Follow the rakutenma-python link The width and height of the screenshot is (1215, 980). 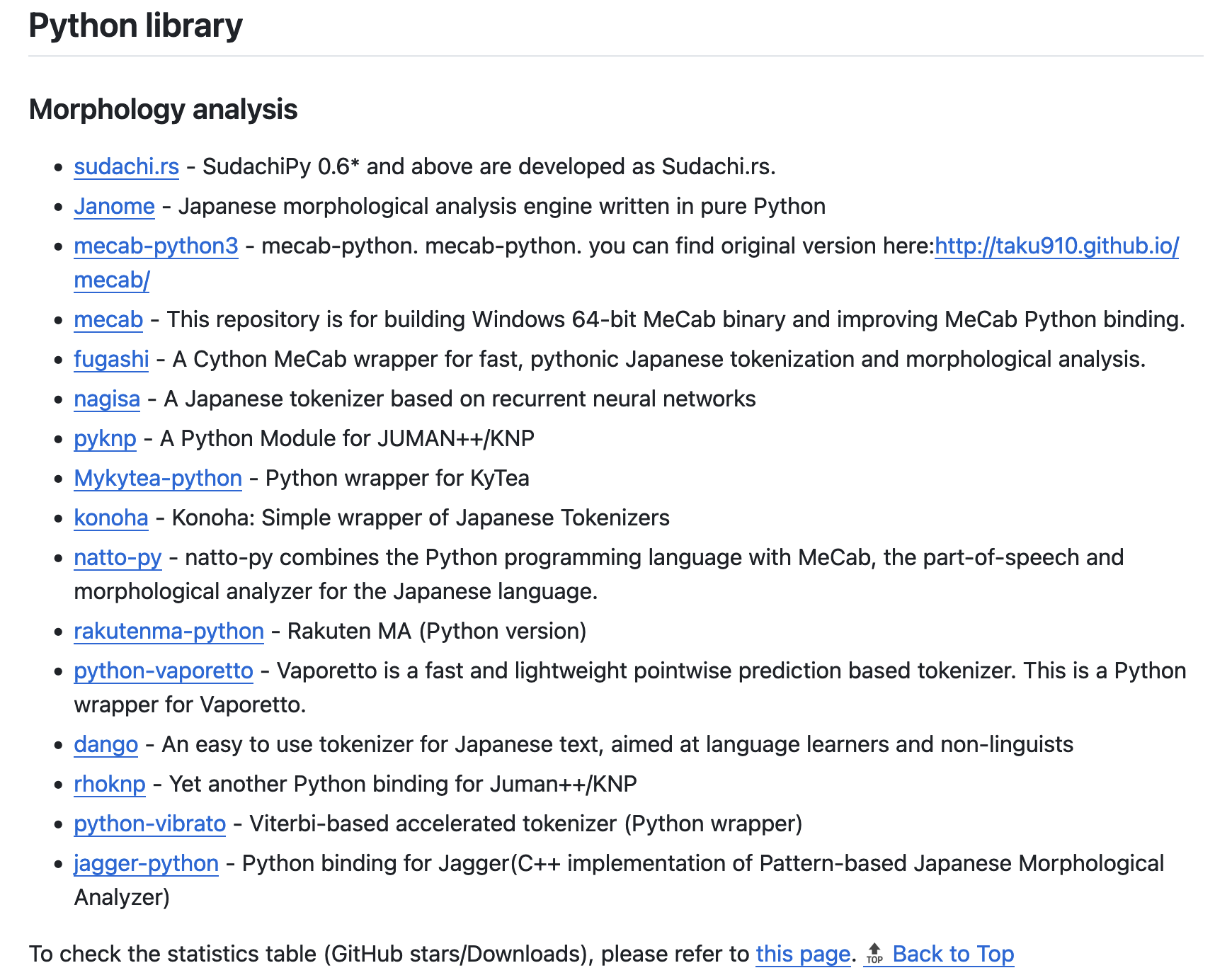[169, 631]
